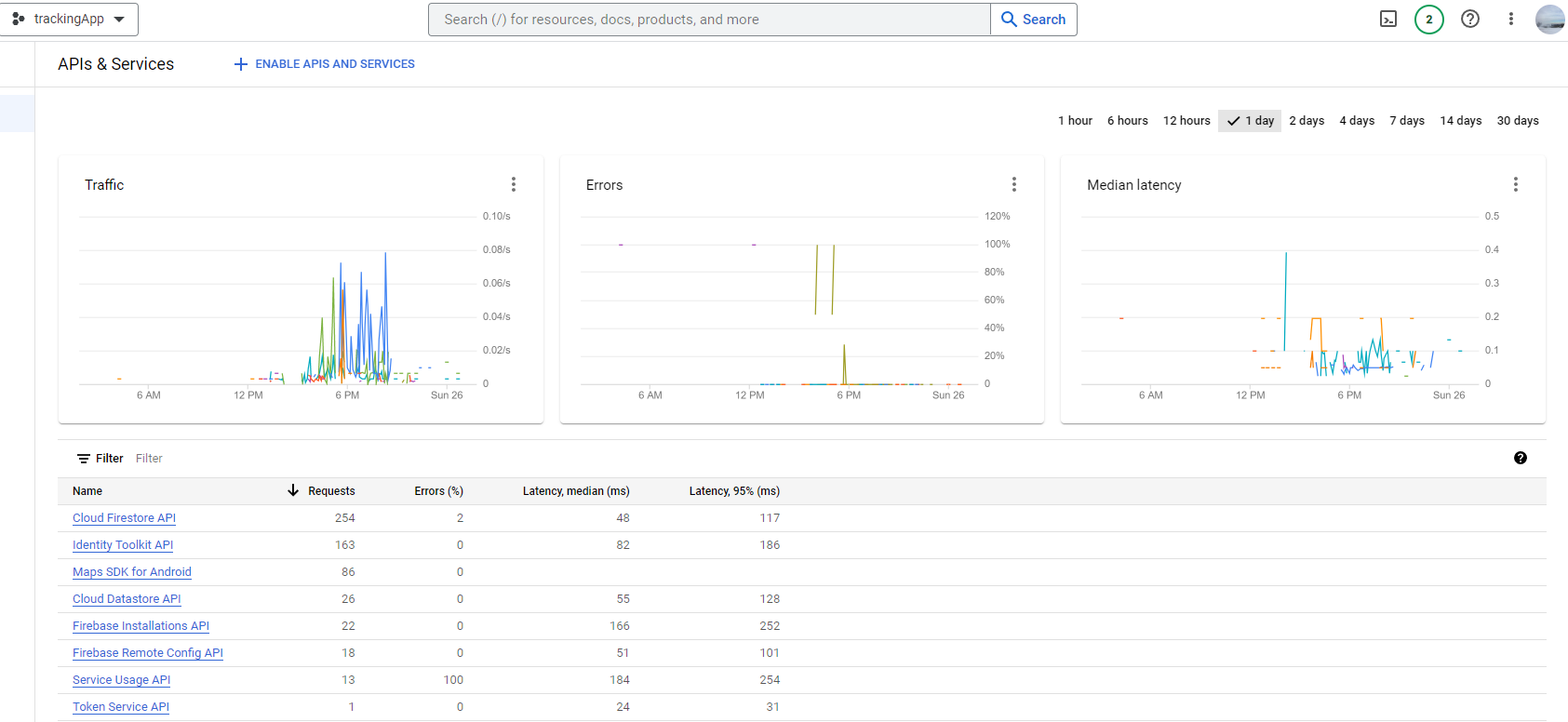Sort by Latency, median (ms) column

(x=576, y=491)
